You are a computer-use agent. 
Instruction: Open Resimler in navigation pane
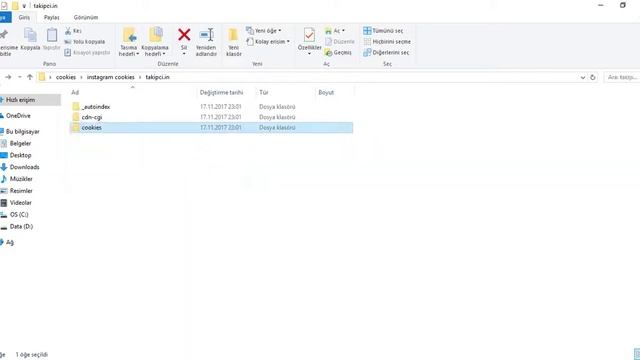pos(21,191)
